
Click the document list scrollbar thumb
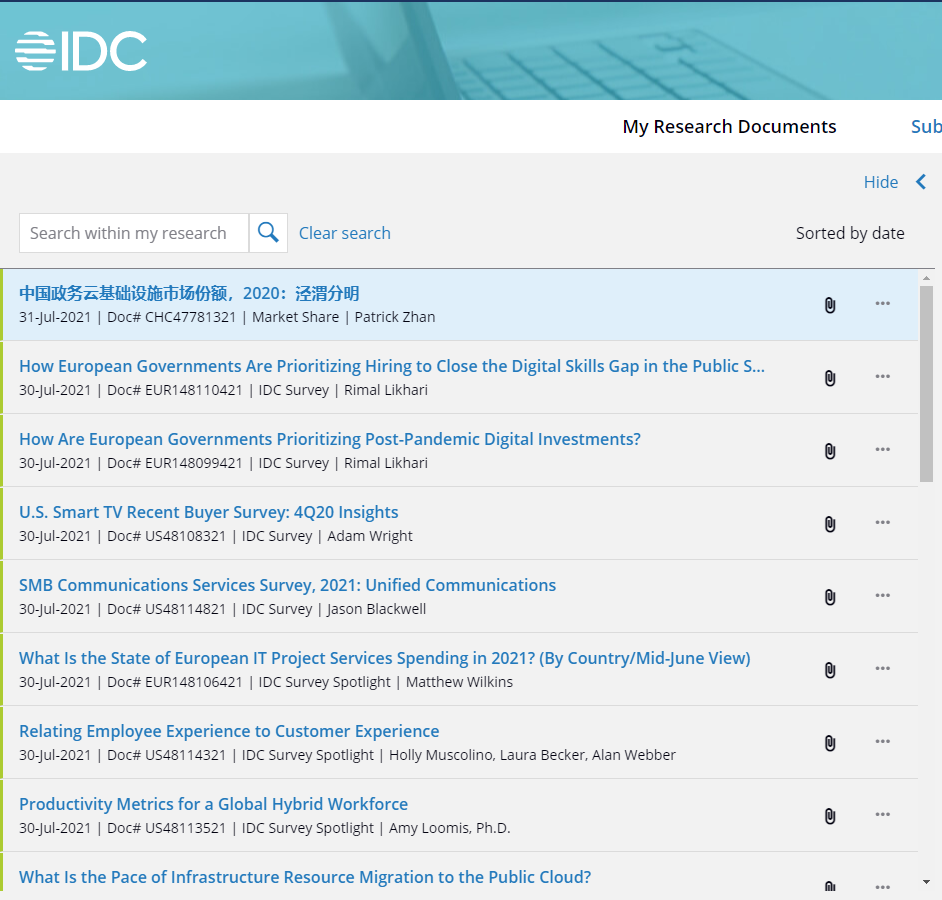coord(926,383)
